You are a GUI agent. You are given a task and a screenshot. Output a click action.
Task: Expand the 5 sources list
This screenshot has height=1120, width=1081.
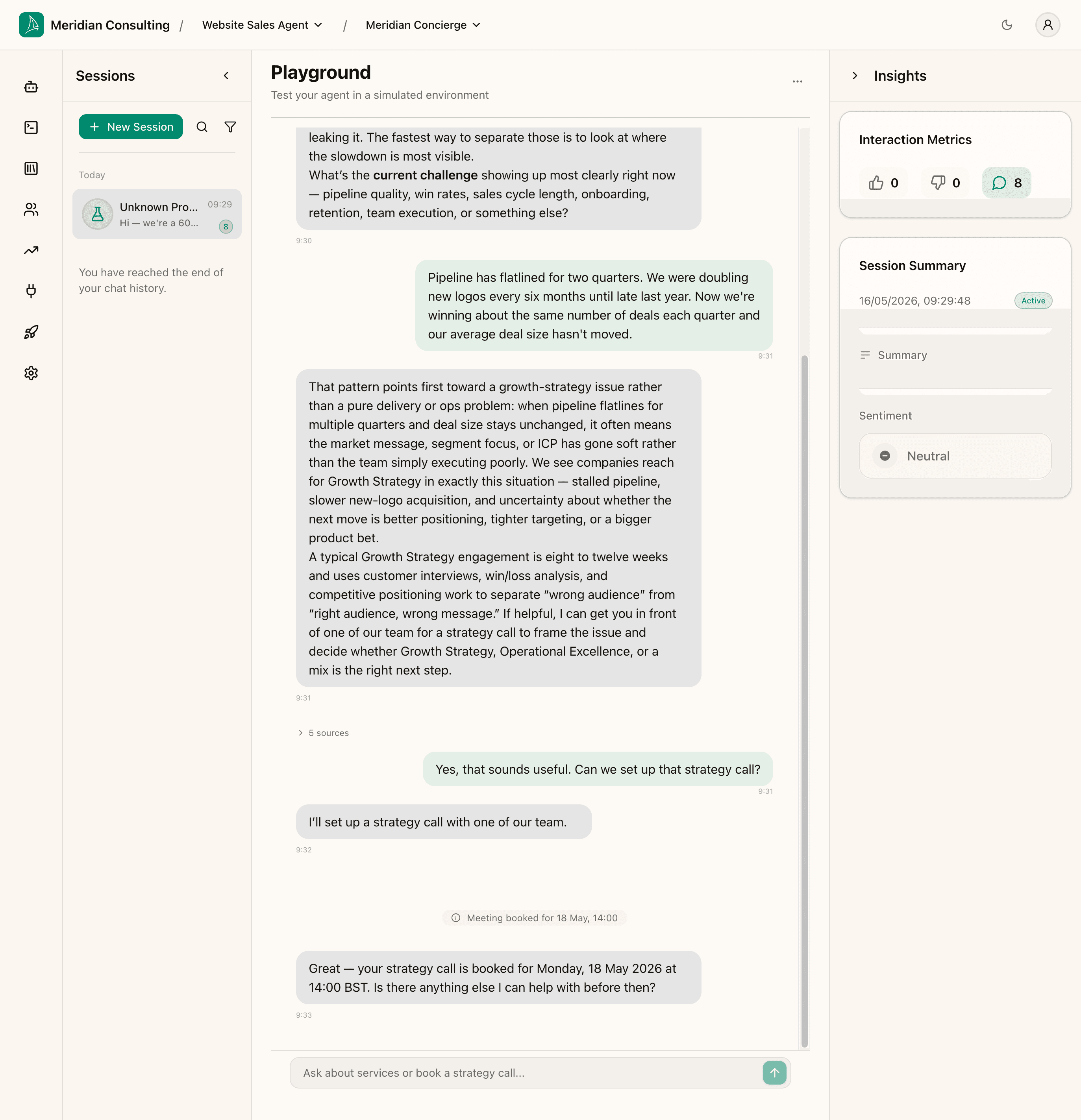click(323, 733)
